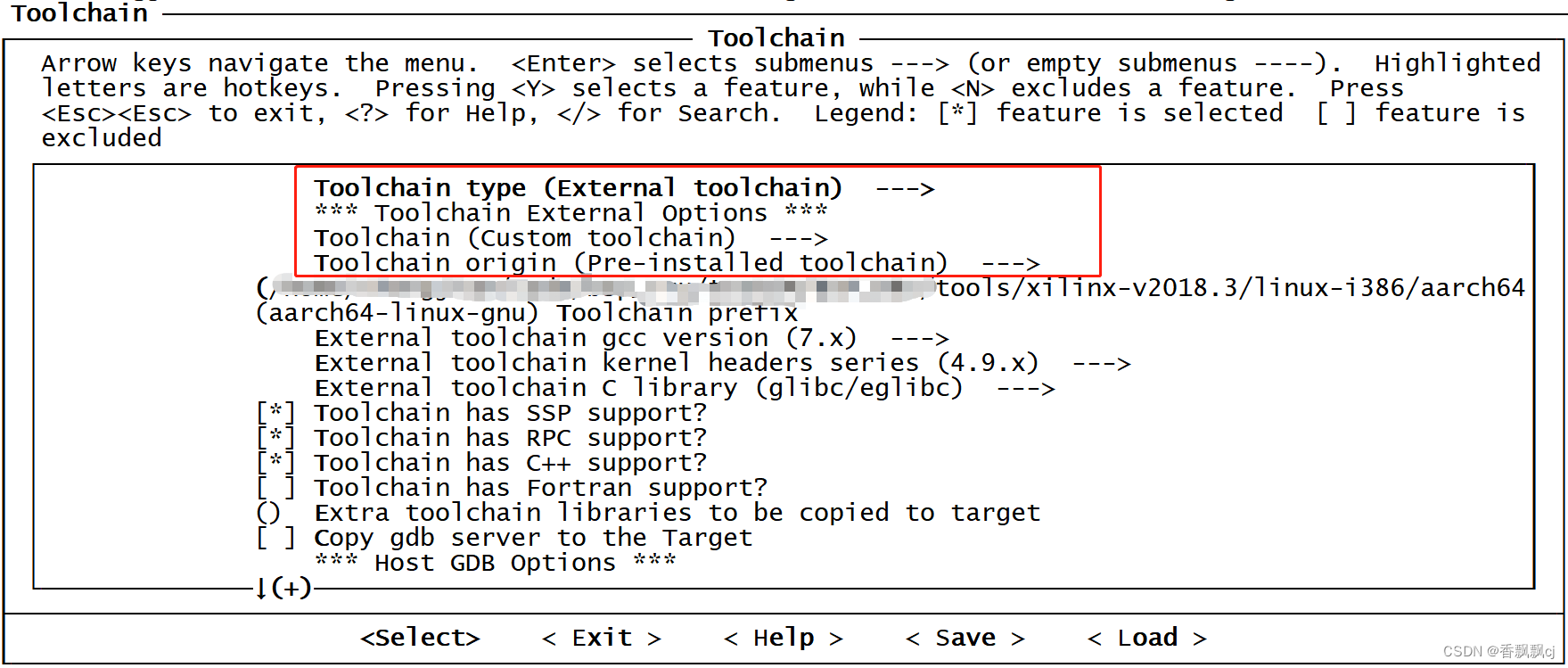Viewport: 1568px width, 668px height.
Task: Click the Toolchain window title
Action: [776, 37]
